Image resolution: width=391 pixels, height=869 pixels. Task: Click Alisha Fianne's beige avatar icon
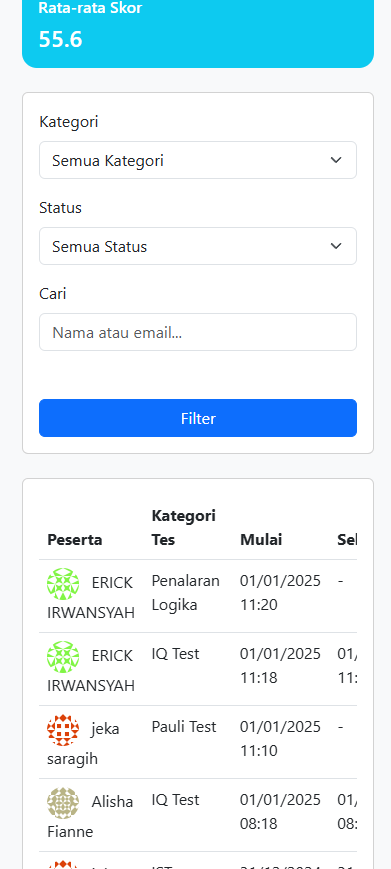pos(63,803)
